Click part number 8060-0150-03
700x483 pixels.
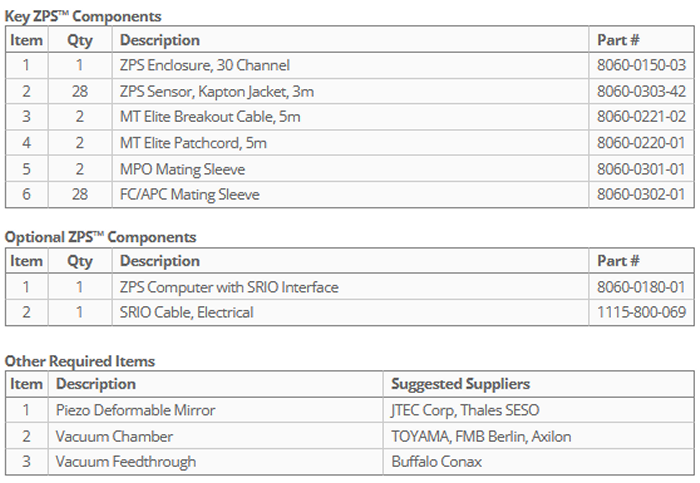(641, 66)
